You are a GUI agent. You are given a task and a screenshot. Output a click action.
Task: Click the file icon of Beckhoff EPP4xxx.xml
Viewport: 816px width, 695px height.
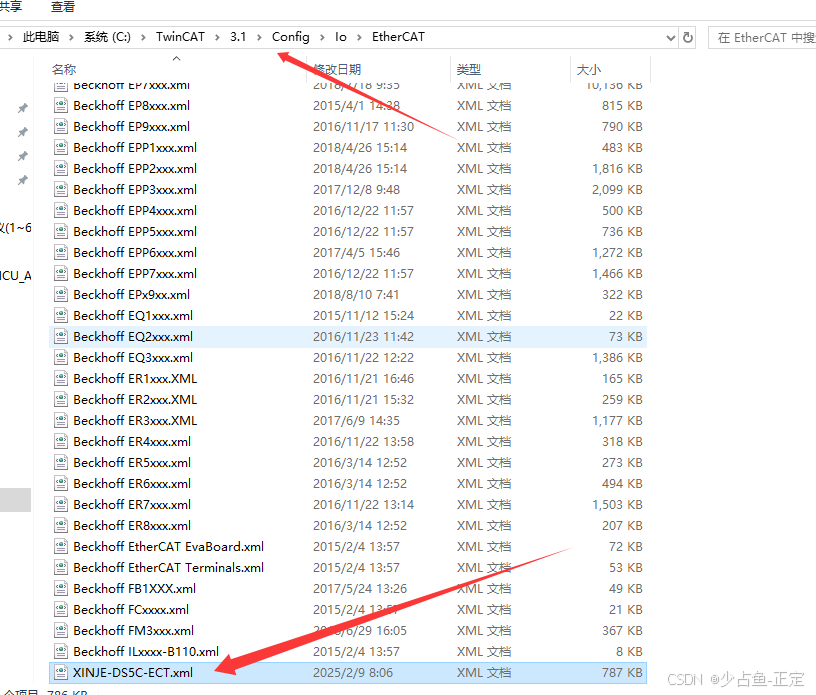pos(61,211)
